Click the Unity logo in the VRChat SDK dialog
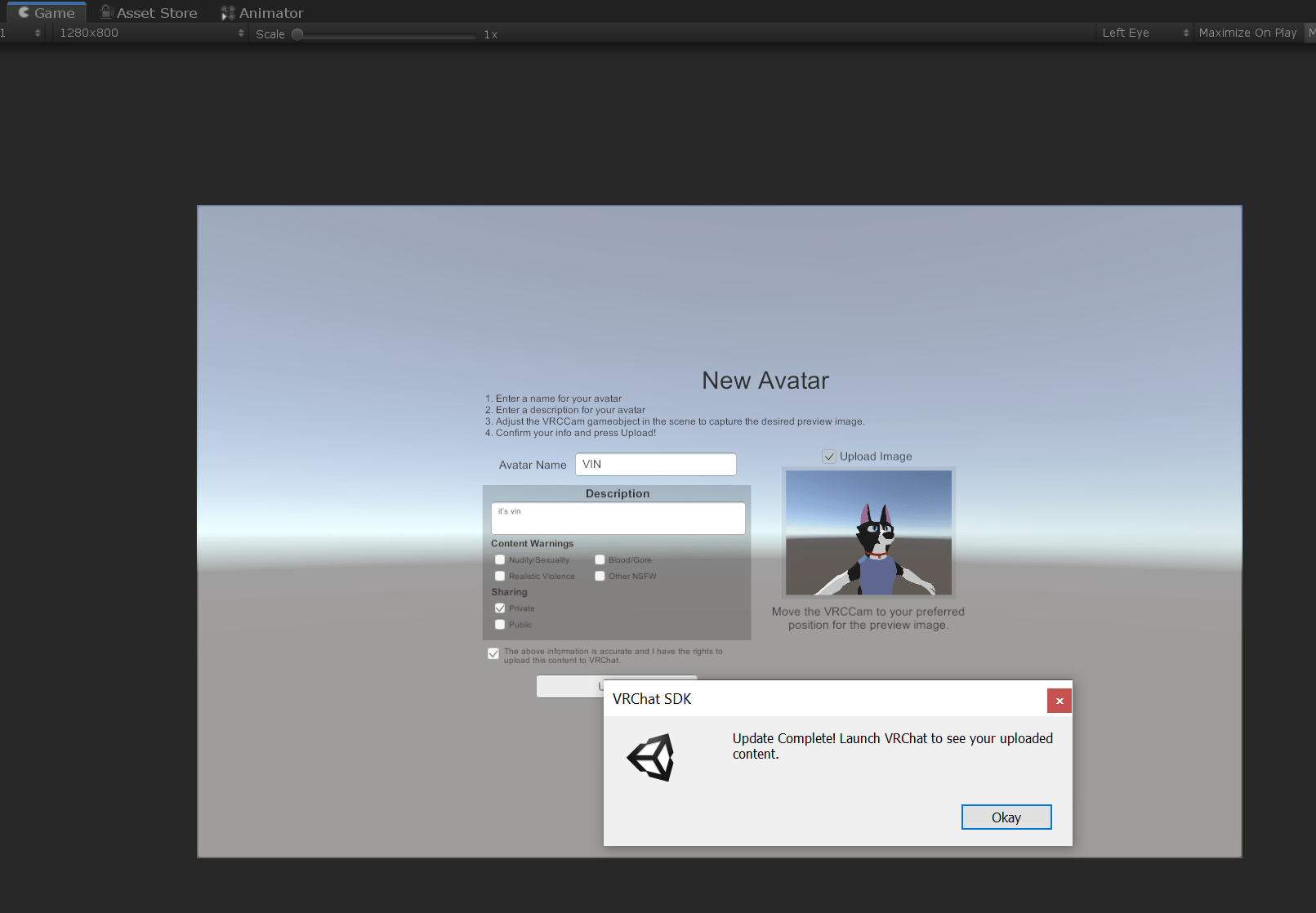Screen dimensions: 1316x913 pyautogui.click(x=651, y=757)
